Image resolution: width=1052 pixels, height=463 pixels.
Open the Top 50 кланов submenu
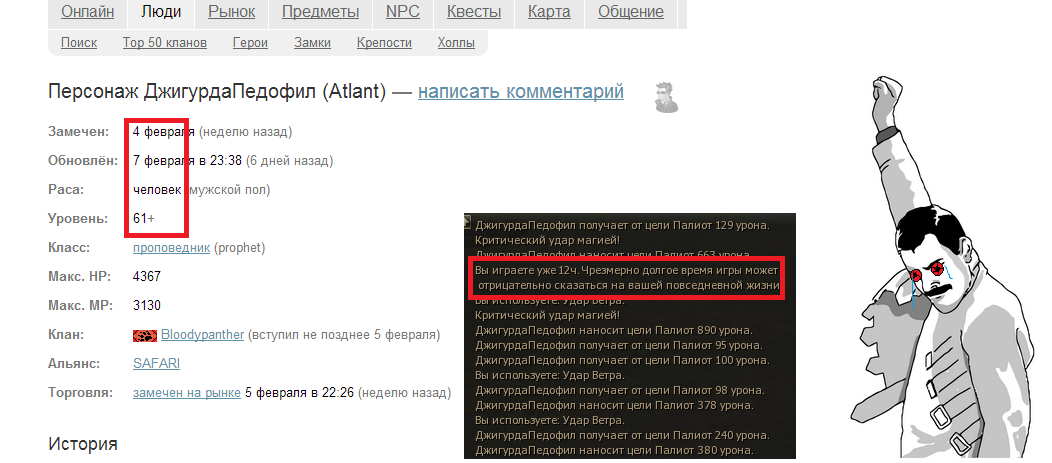tap(164, 43)
